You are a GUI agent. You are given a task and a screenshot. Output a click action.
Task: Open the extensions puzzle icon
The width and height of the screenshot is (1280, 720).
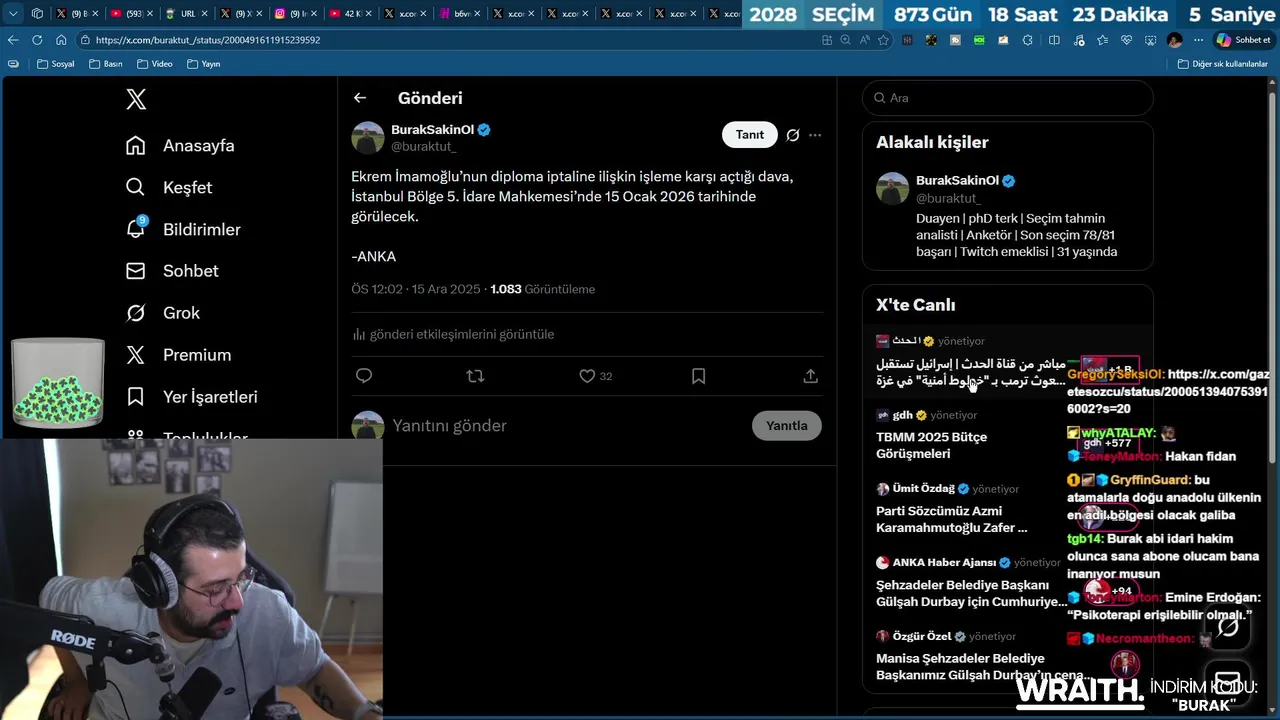click(1028, 40)
